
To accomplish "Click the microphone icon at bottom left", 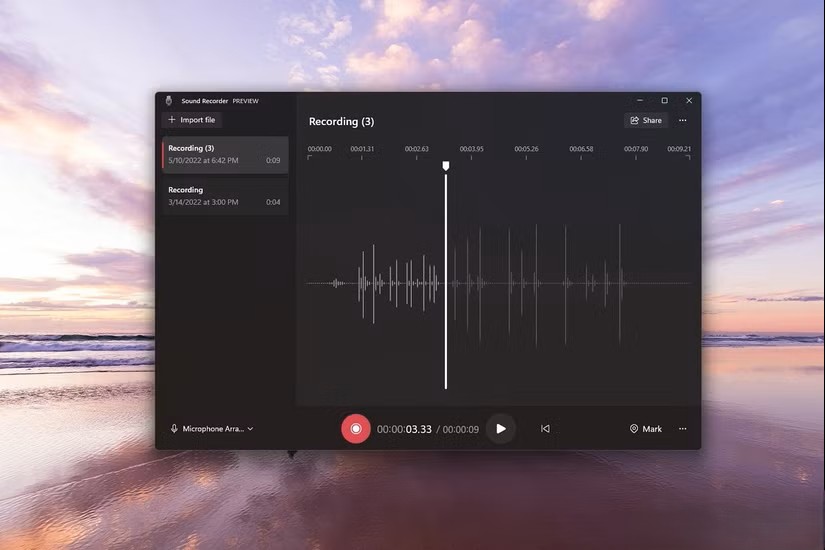I will pos(174,429).
